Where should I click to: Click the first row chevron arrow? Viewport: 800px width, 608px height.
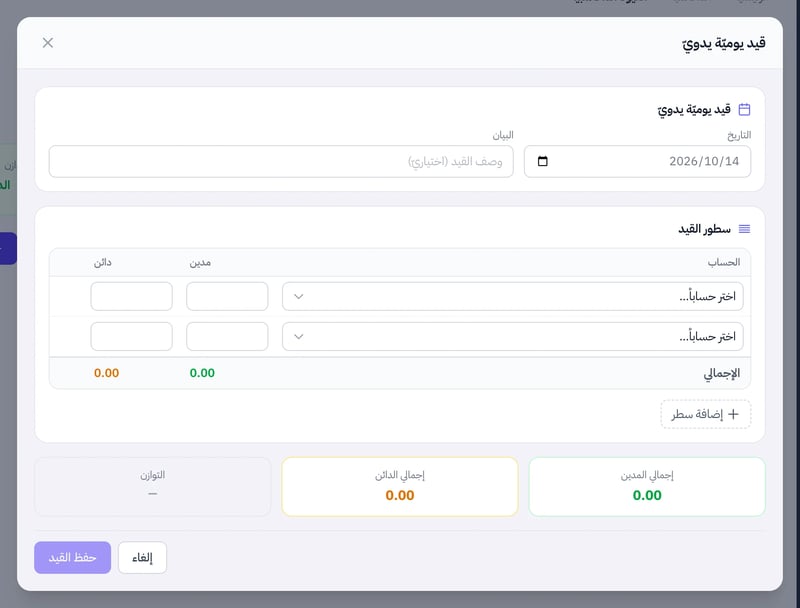(x=299, y=296)
